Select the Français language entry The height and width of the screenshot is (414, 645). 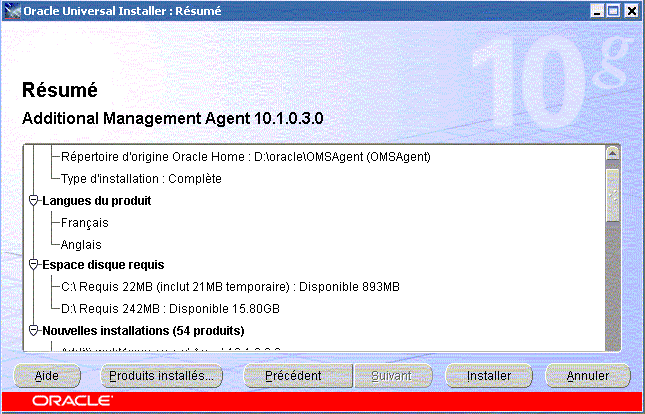coord(85,223)
